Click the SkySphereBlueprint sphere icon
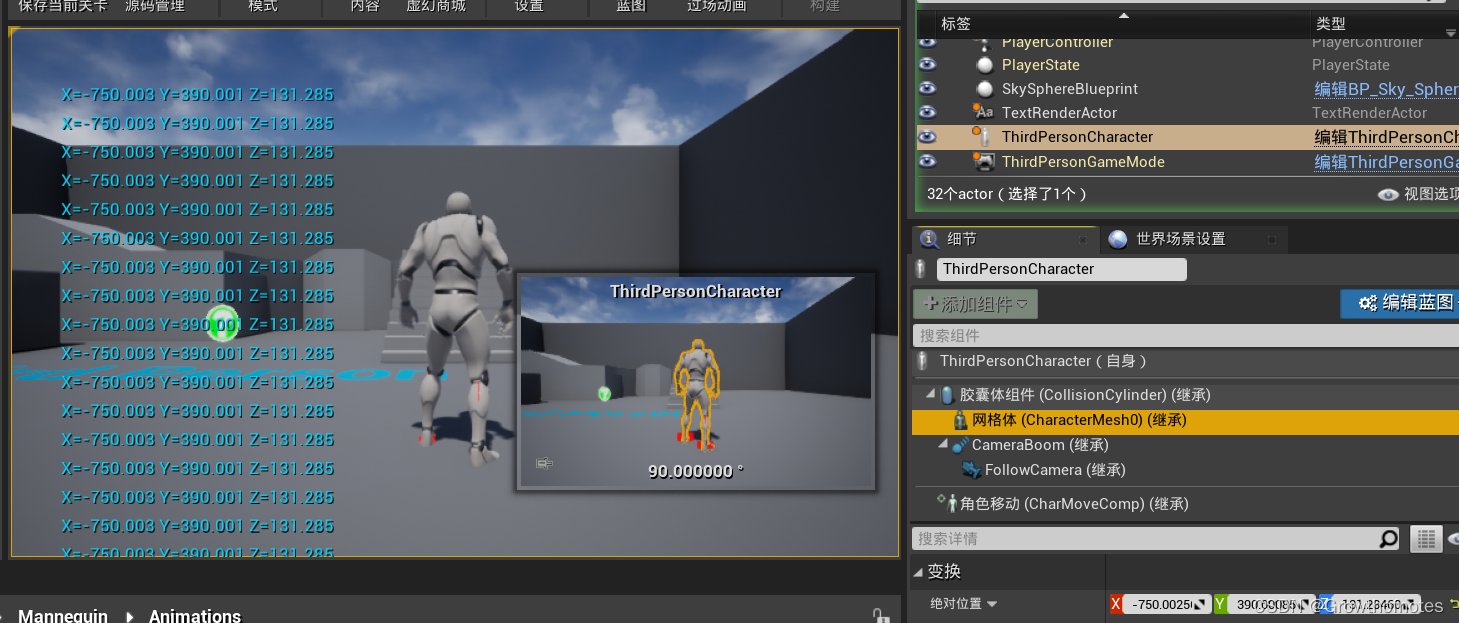The height and width of the screenshot is (623, 1459). click(985, 89)
